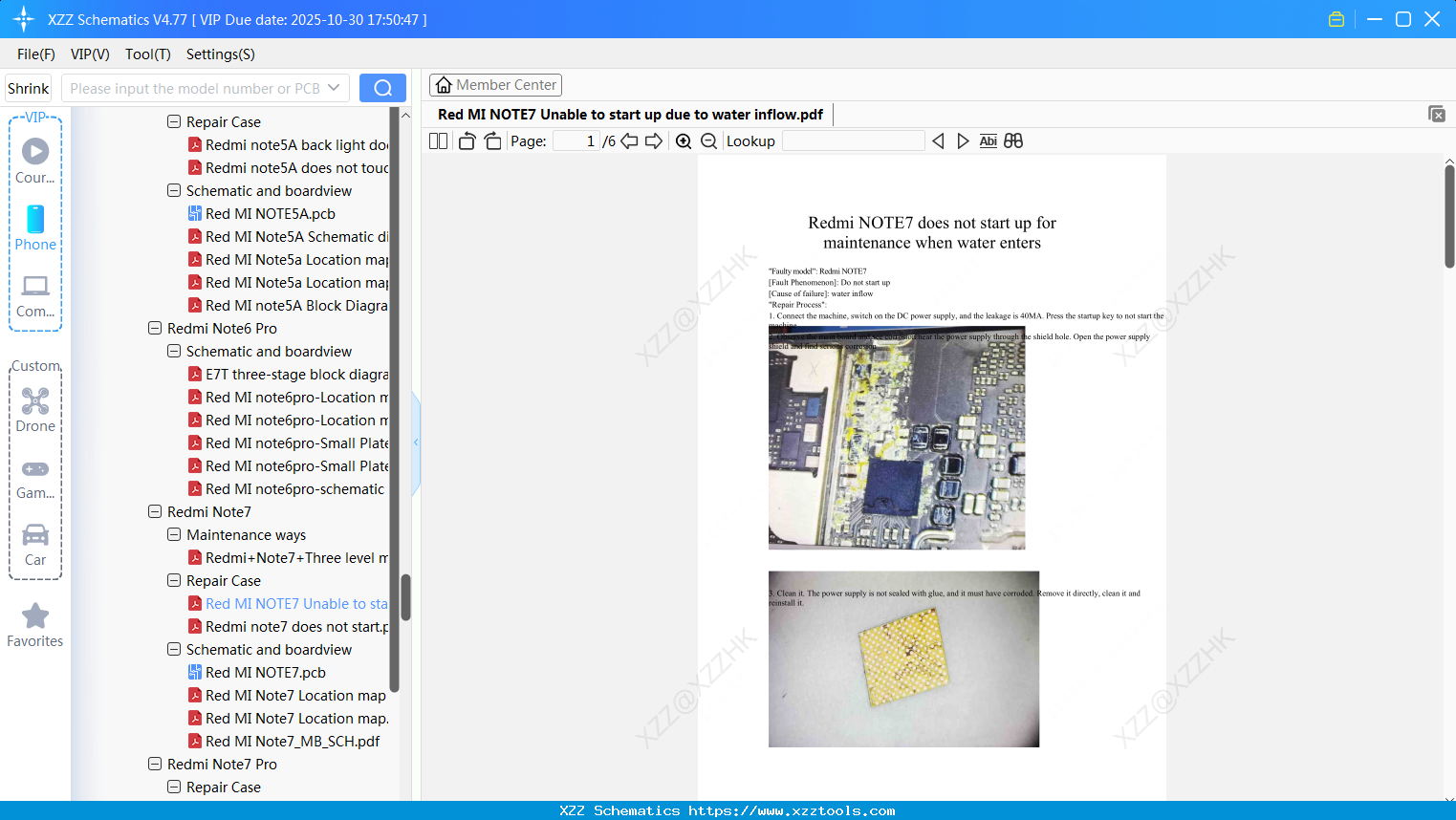The width and height of the screenshot is (1456, 820).
Task: Find next lookup match
Action: point(963,141)
